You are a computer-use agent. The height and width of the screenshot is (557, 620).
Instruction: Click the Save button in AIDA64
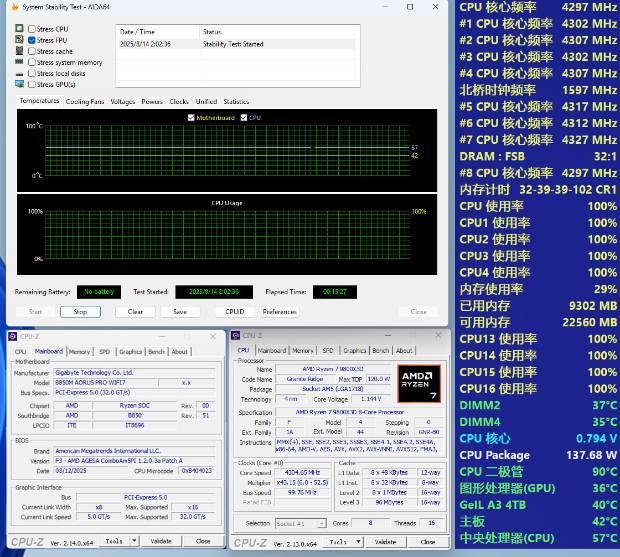tap(180, 312)
